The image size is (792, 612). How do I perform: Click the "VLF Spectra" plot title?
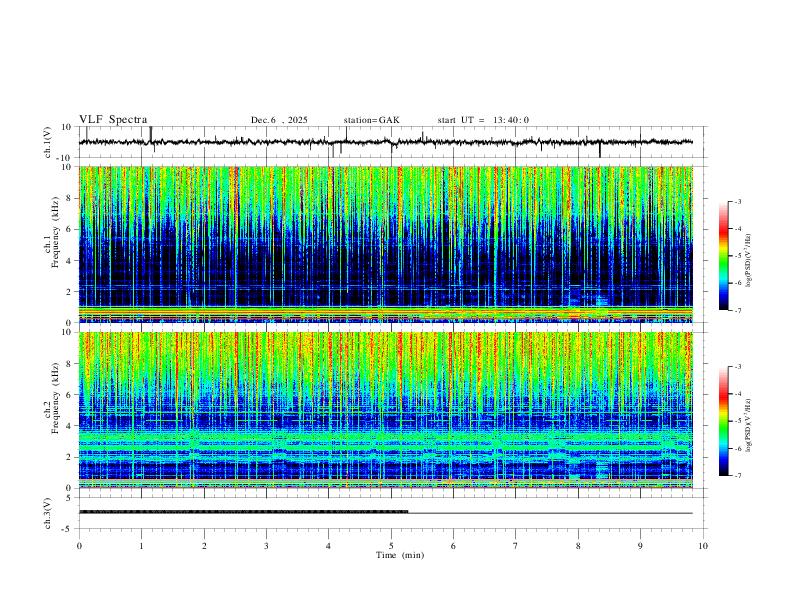tap(113, 120)
